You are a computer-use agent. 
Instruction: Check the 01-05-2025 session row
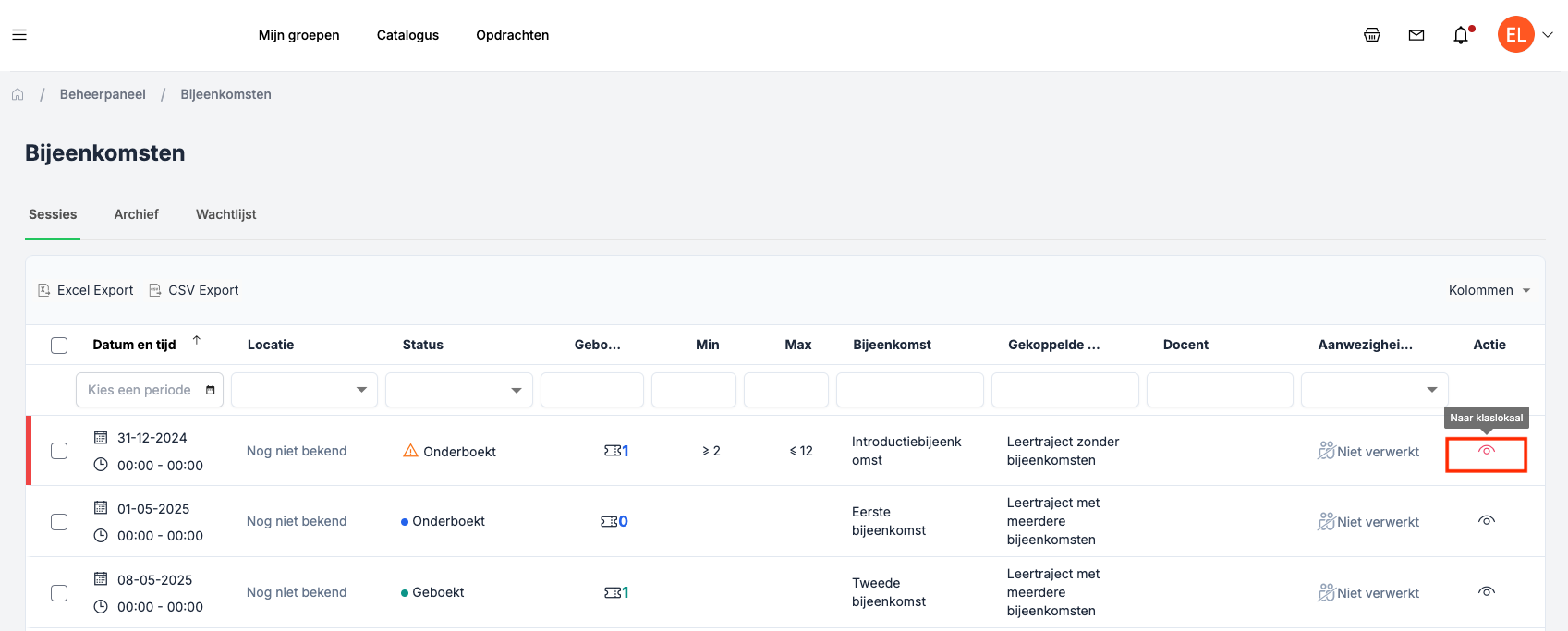pyautogui.click(x=59, y=522)
